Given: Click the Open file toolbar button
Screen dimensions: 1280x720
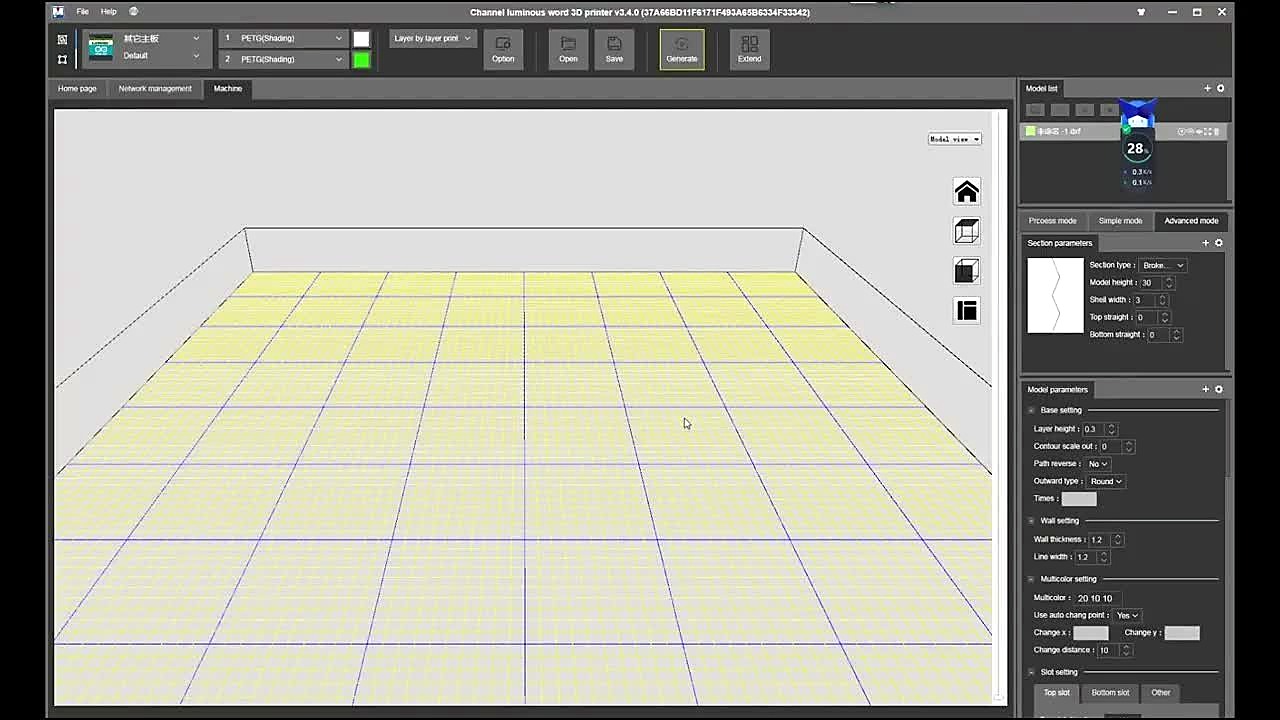Looking at the screenshot, I should point(568,49).
